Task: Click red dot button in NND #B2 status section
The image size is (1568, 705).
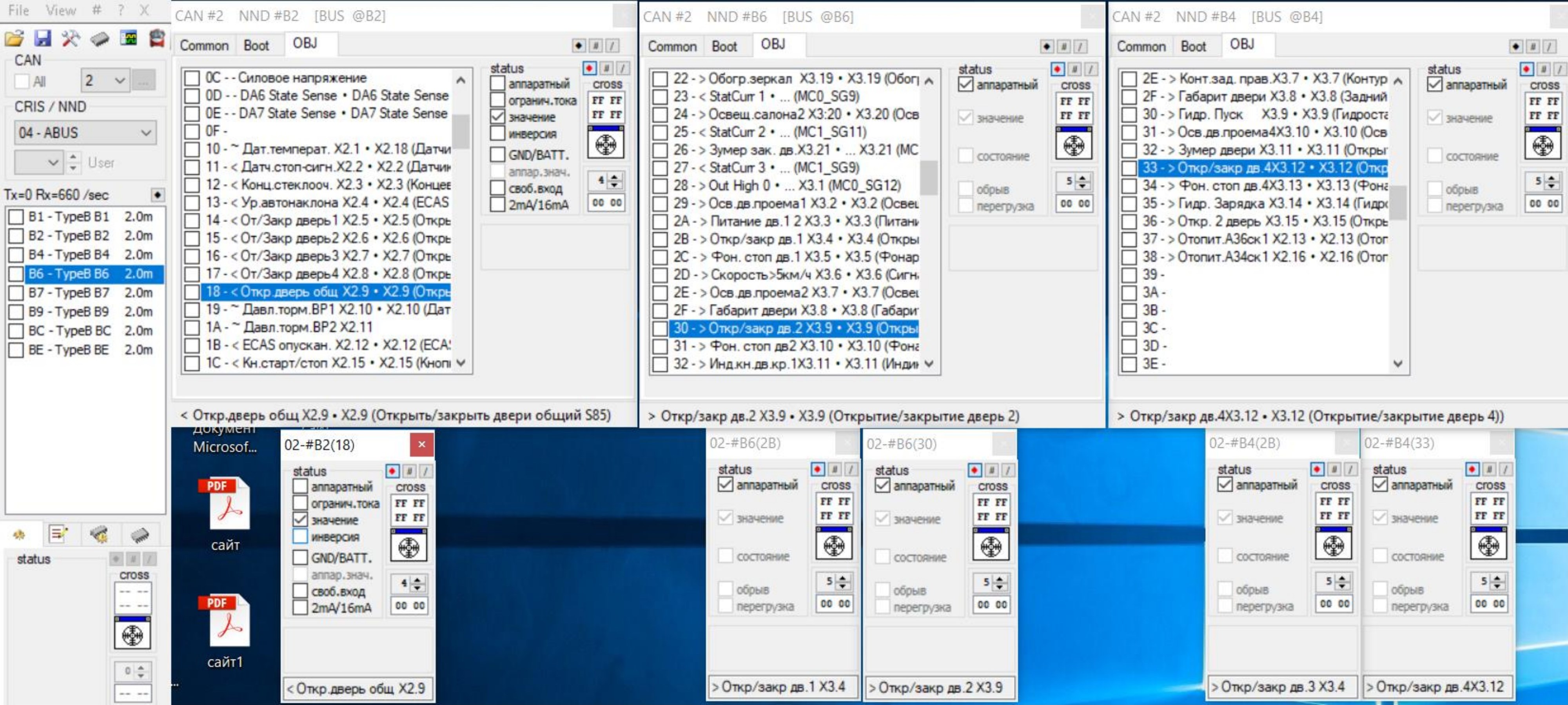Action: pyautogui.click(x=589, y=67)
